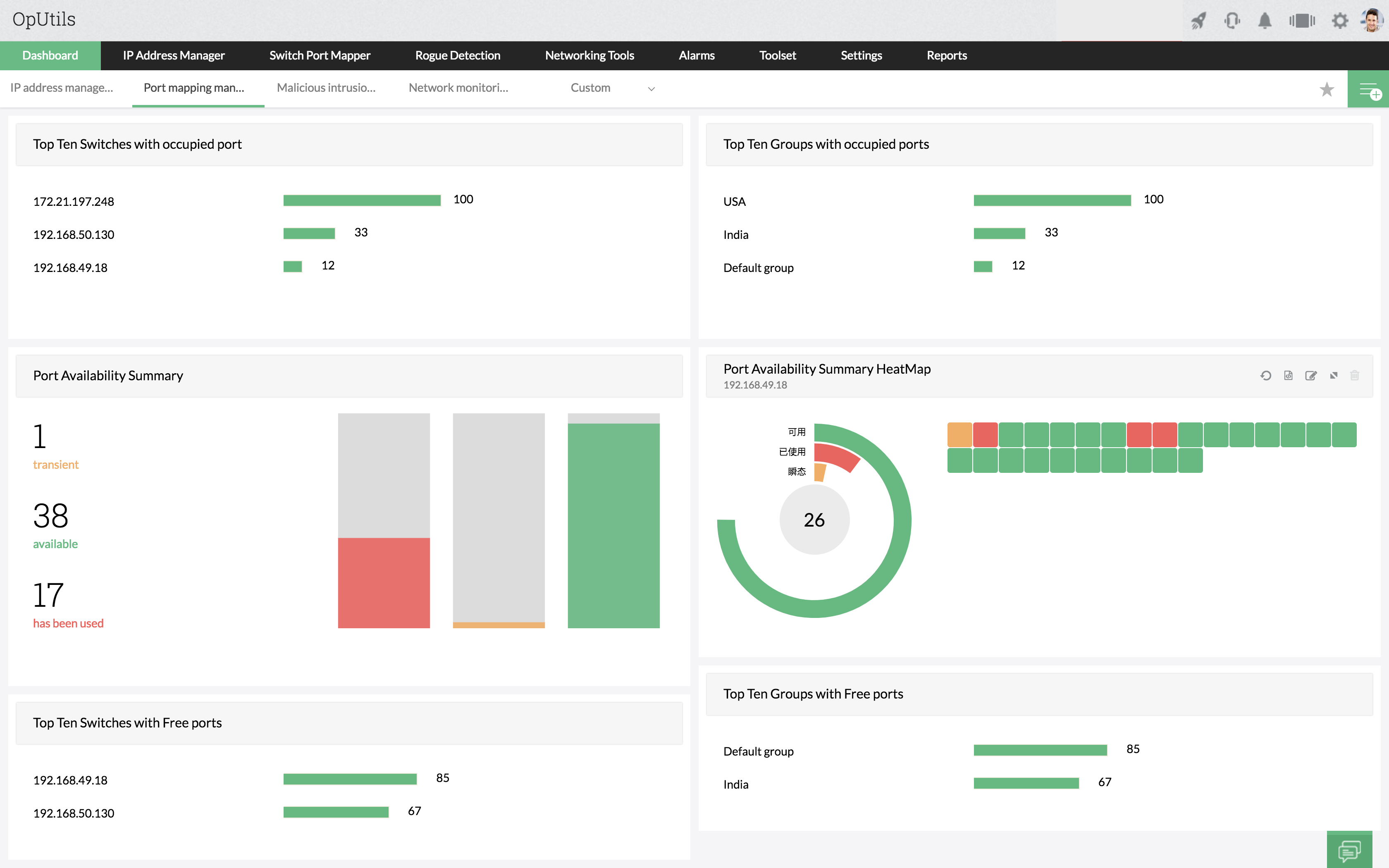Click the rocket quick-launch icon
Image resolution: width=1389 pixels, height=868 pixels.
1198,21
